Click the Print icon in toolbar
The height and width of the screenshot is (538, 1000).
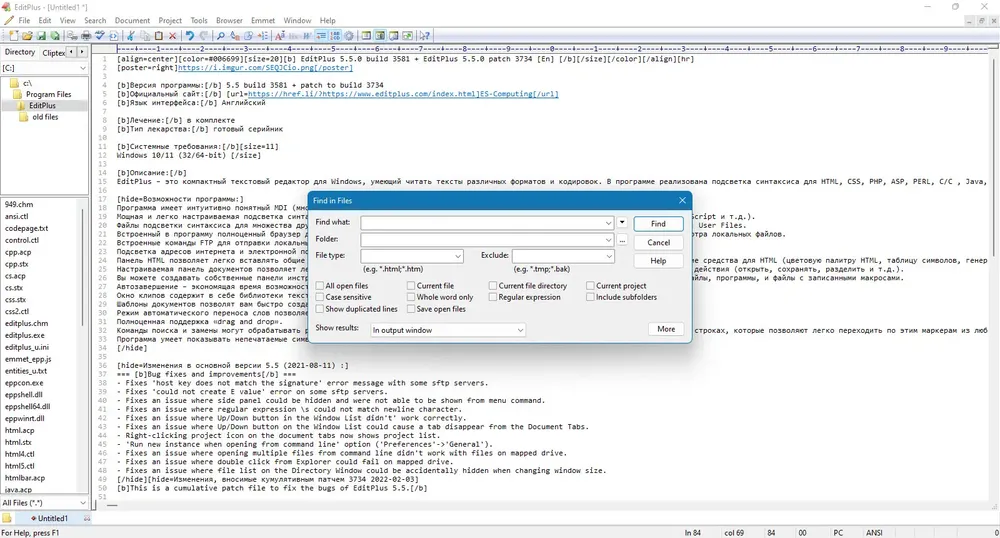point(86,36)
